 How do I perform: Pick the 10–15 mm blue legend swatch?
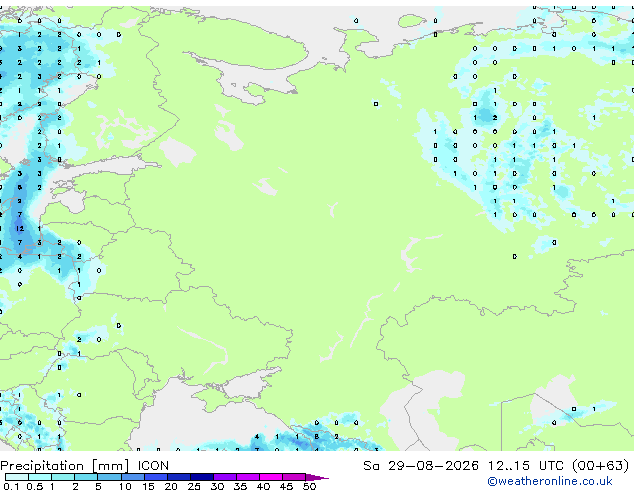pos(132,477)
